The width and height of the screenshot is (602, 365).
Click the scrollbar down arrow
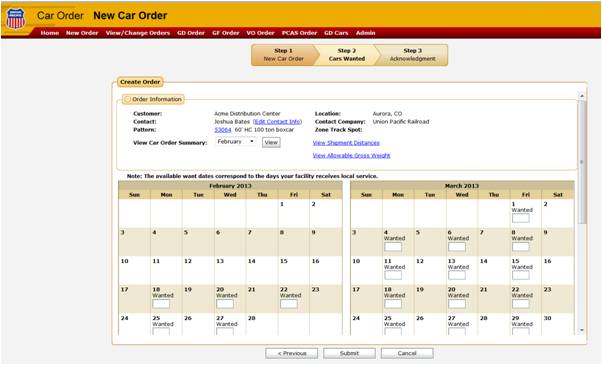582,330
